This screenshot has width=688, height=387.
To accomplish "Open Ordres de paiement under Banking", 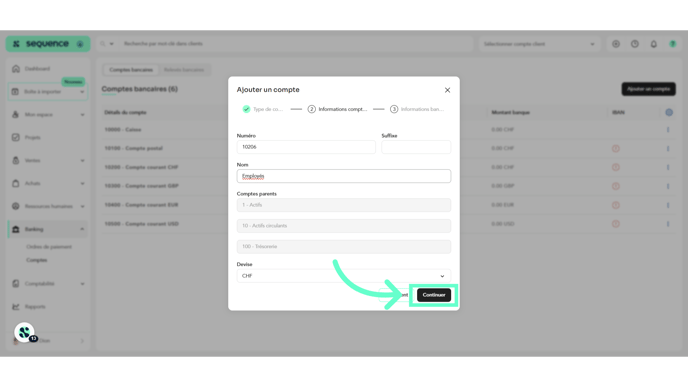I will click(x=49, y=247).
